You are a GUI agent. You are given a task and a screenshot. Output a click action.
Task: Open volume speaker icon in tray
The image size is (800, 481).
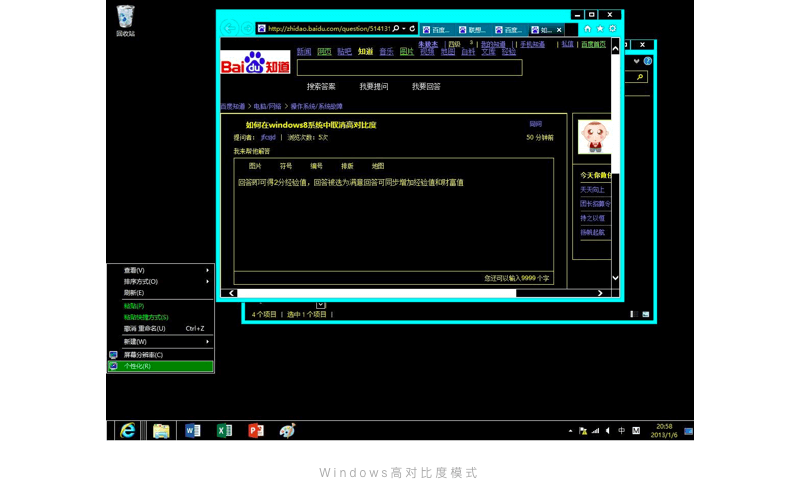(608, 431)
